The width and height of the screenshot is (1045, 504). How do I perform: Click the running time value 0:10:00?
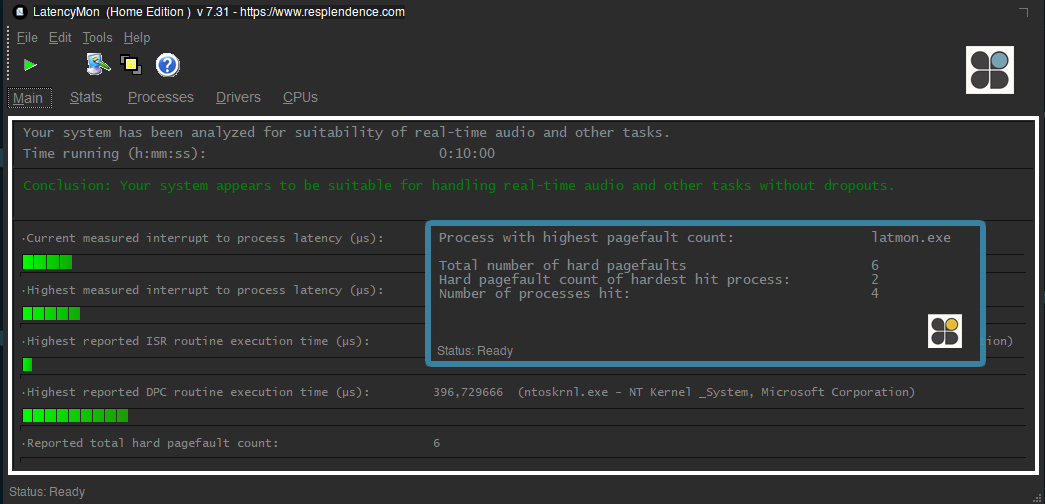[467, 153]
